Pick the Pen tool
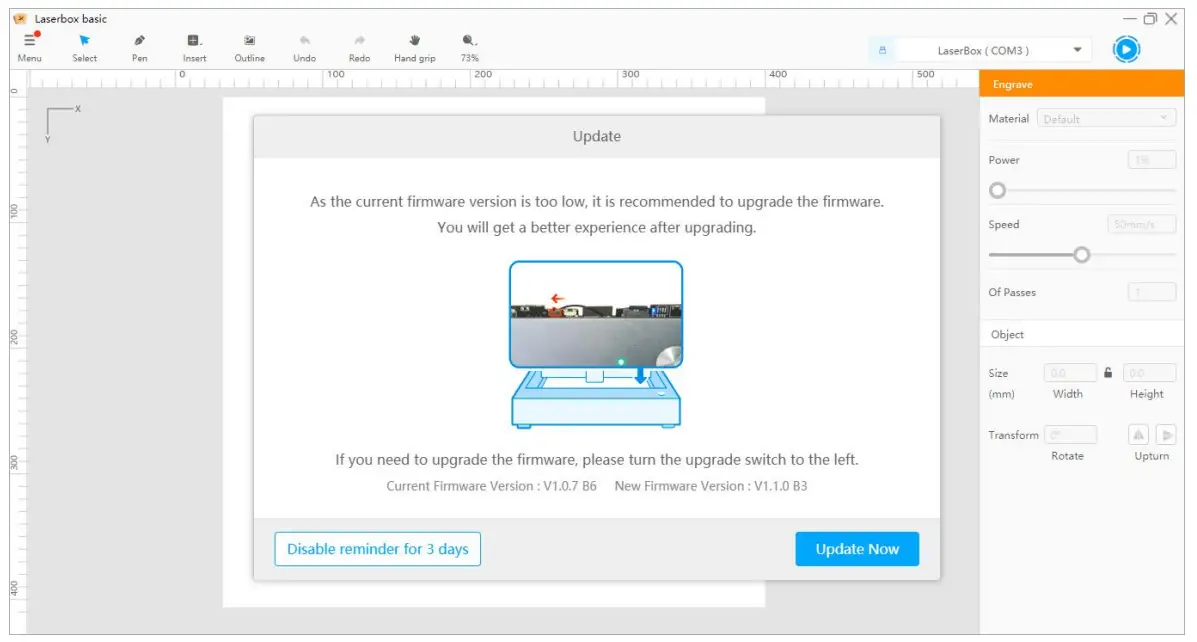This screenshot has width=1197, height=642. pos(139,40)
